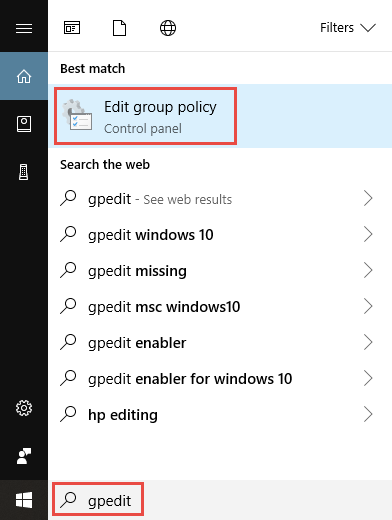
Task: Select gpedit enabler for windows 10
Action: click(220, 379)
